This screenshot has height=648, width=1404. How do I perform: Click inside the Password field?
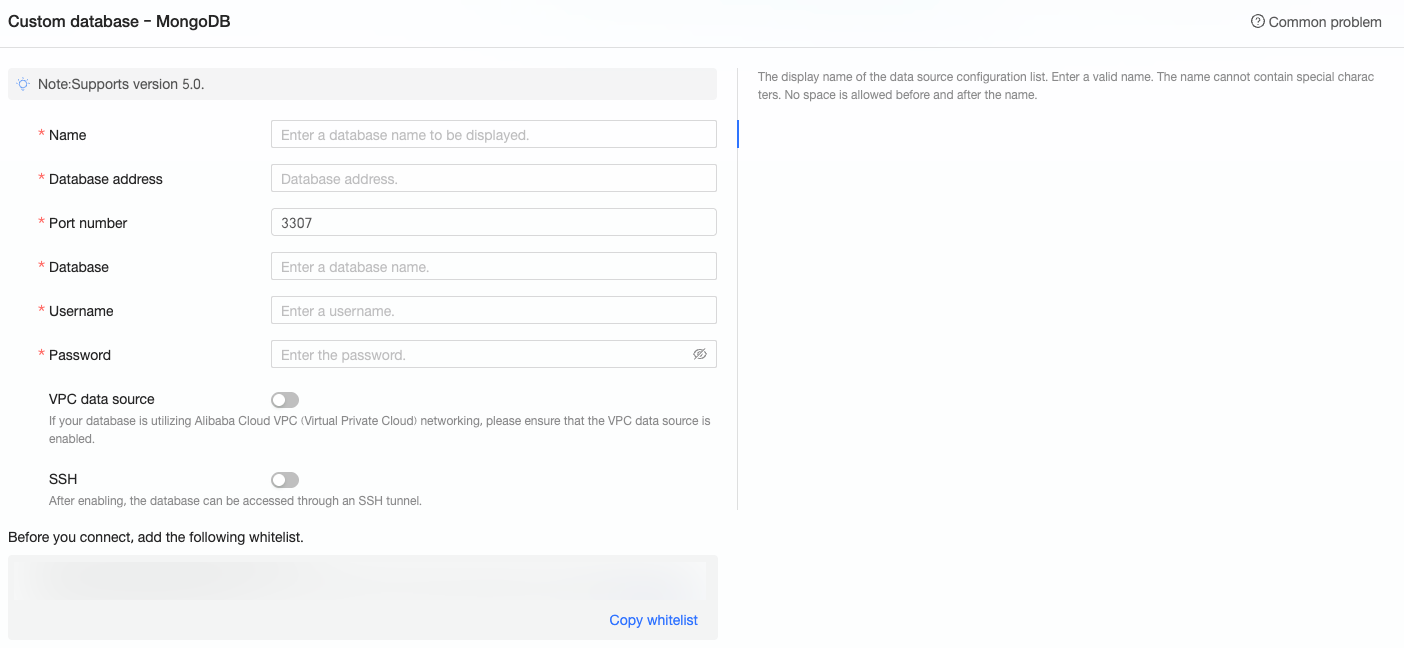pos(480,354)
